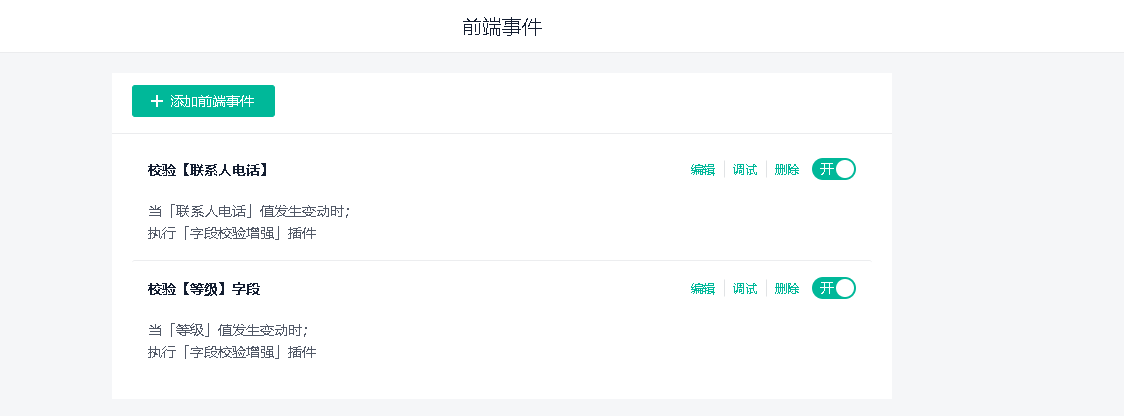Disable the 校验【等级】字段 event switch
The height and width of the screenshot is (416, 1124).
(x=834, y=288)
